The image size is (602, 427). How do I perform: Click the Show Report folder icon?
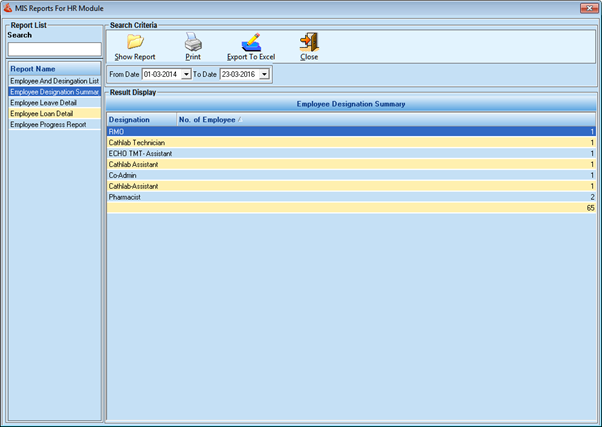[x=135, y=42]
